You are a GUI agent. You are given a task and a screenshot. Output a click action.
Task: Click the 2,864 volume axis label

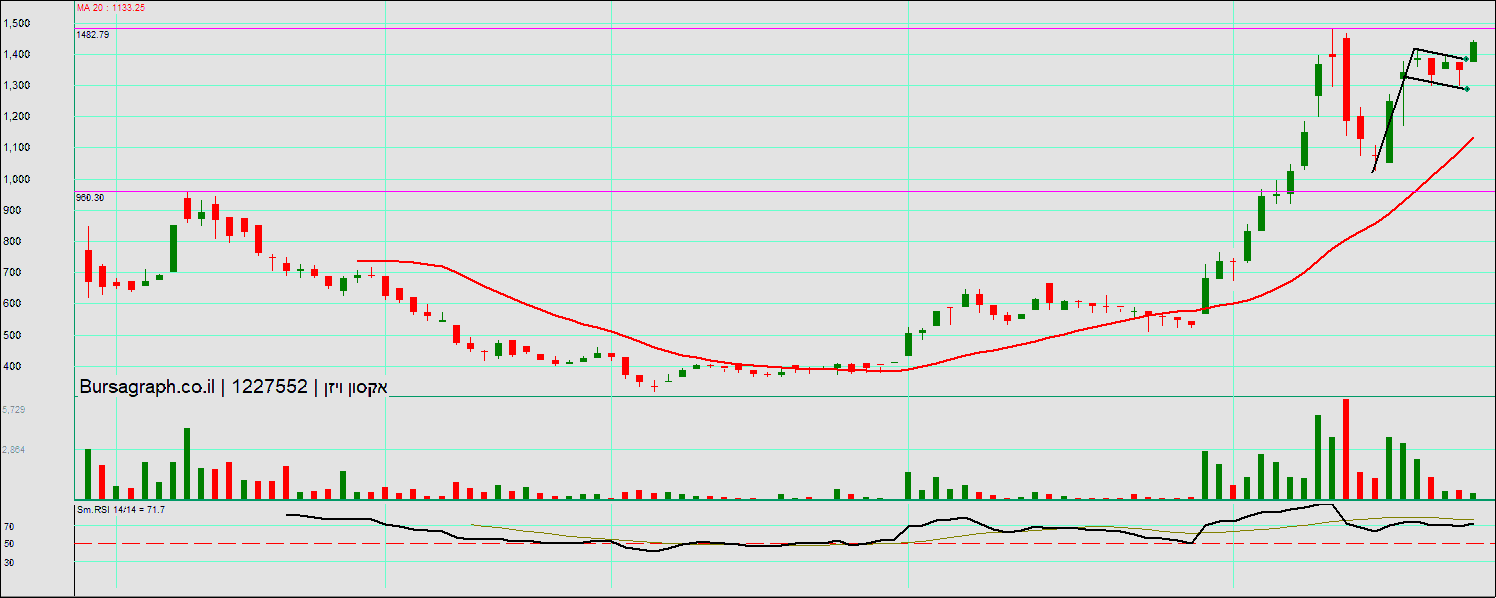click(13, 450)
